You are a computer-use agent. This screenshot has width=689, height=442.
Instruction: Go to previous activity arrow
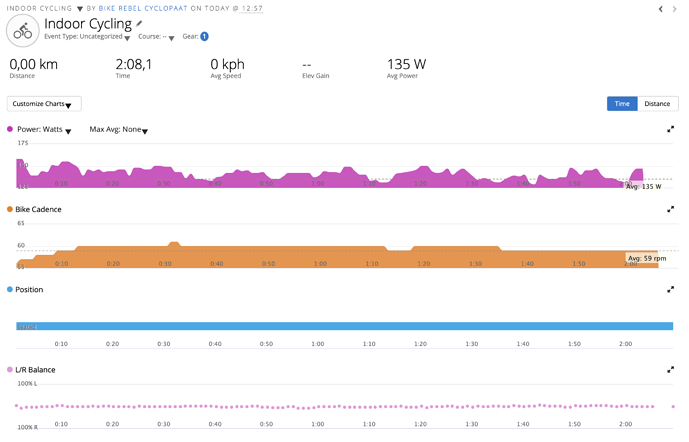coord(660,9)
